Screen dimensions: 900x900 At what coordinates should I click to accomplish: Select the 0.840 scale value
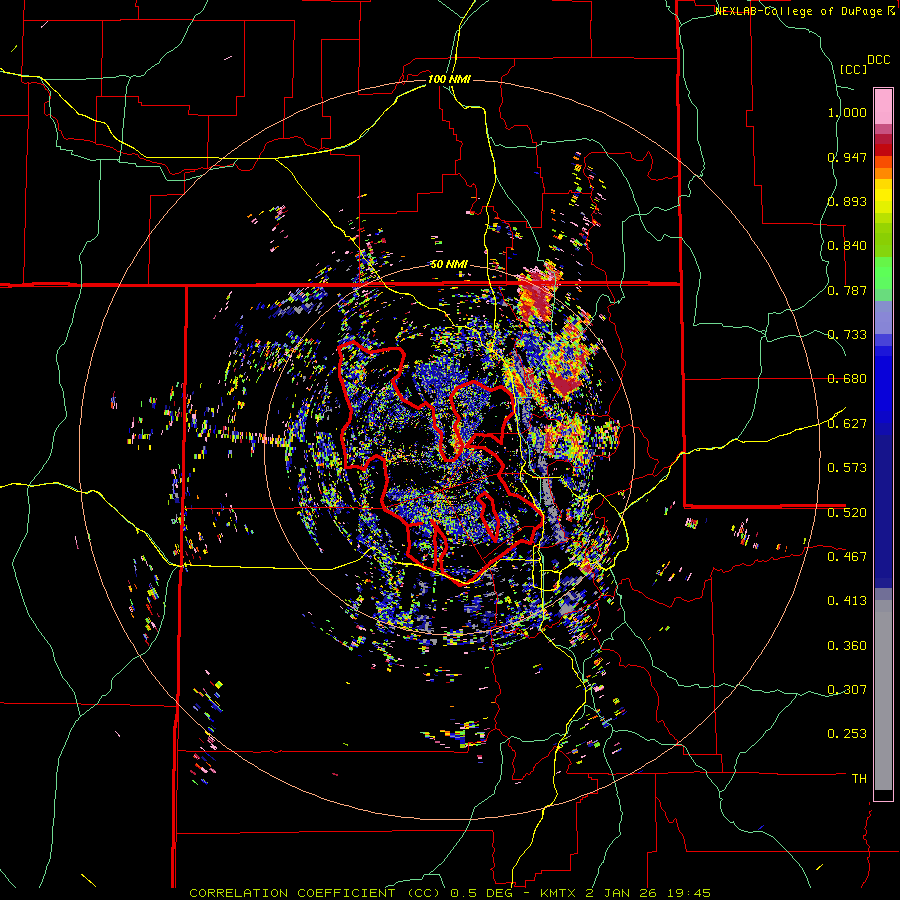click(x=847, y=246)
